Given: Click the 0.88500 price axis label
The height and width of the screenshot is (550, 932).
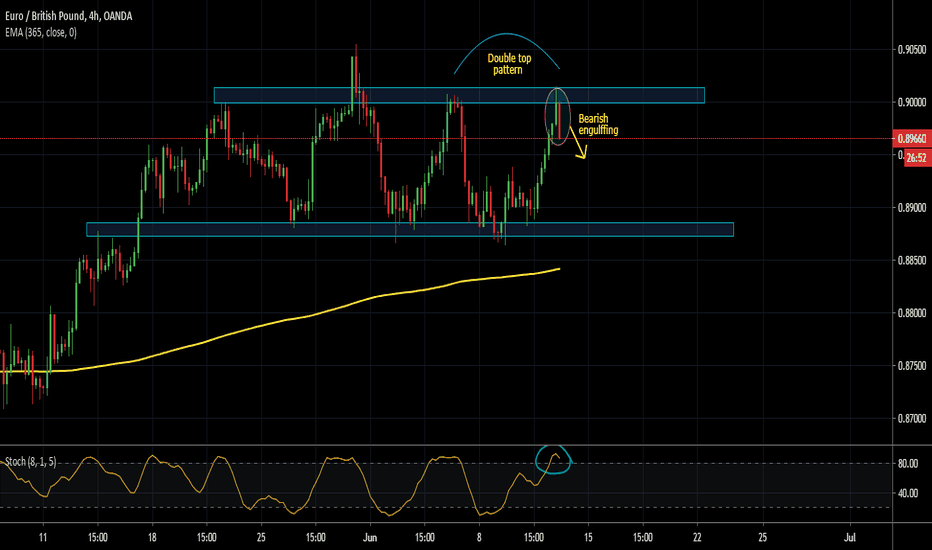Looking at the screenshot, I should 912,260.
